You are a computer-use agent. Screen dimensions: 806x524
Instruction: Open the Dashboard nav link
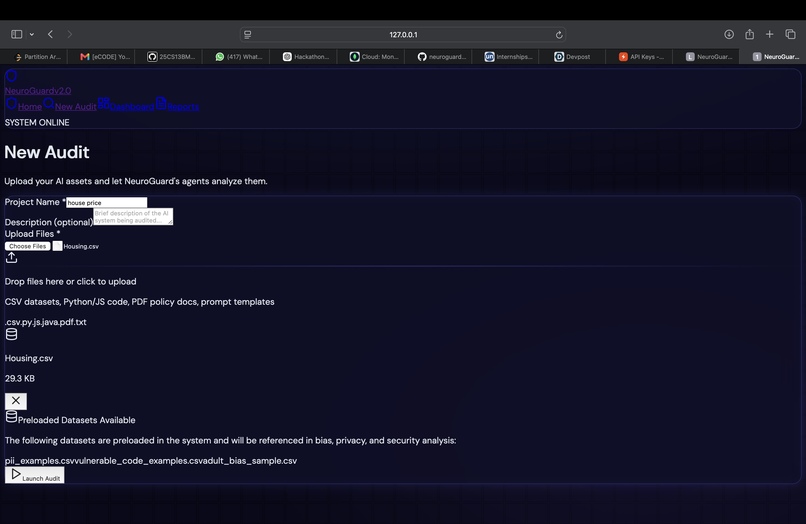click(132, 106)
